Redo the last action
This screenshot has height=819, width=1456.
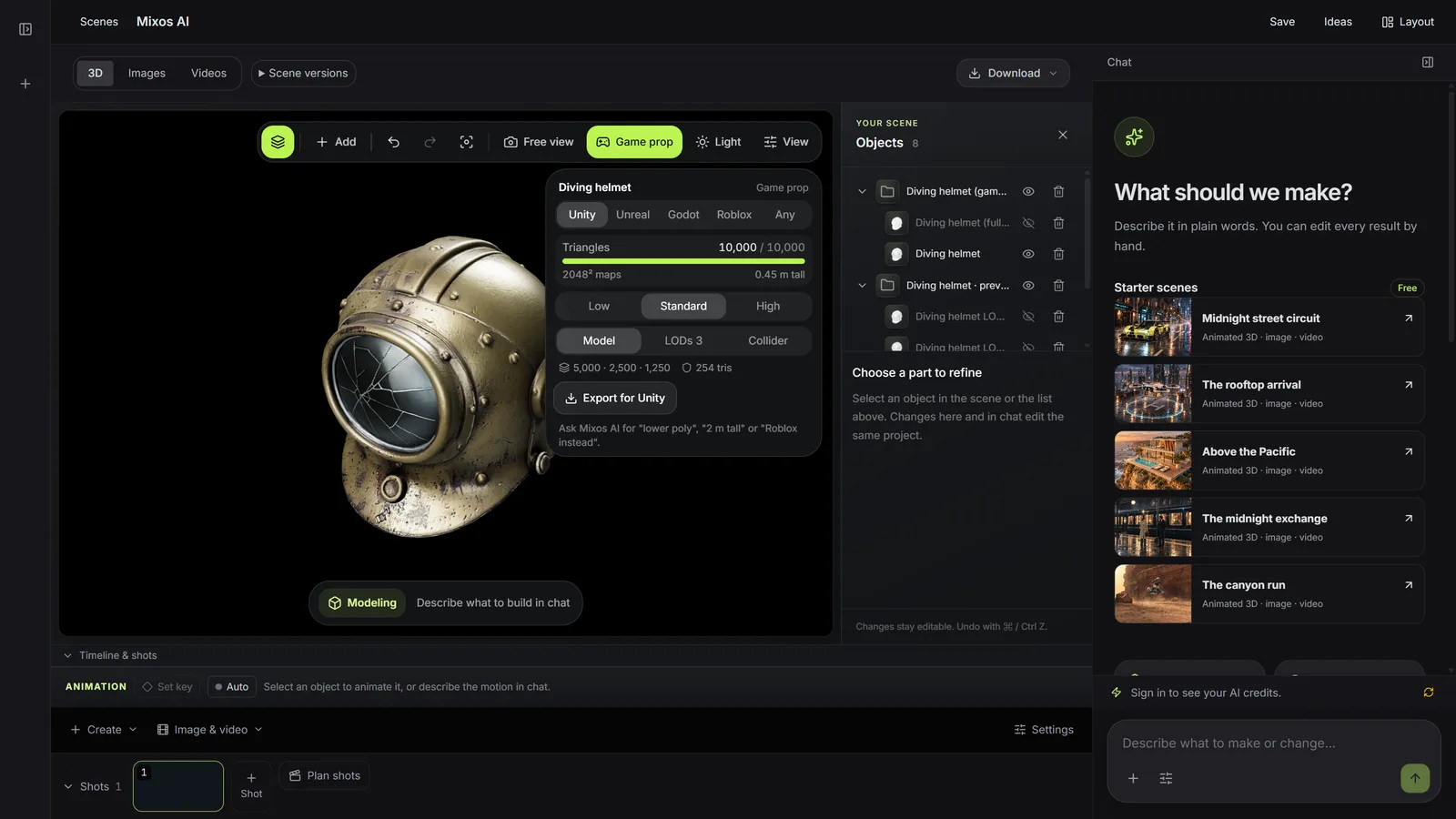(430, 142)
